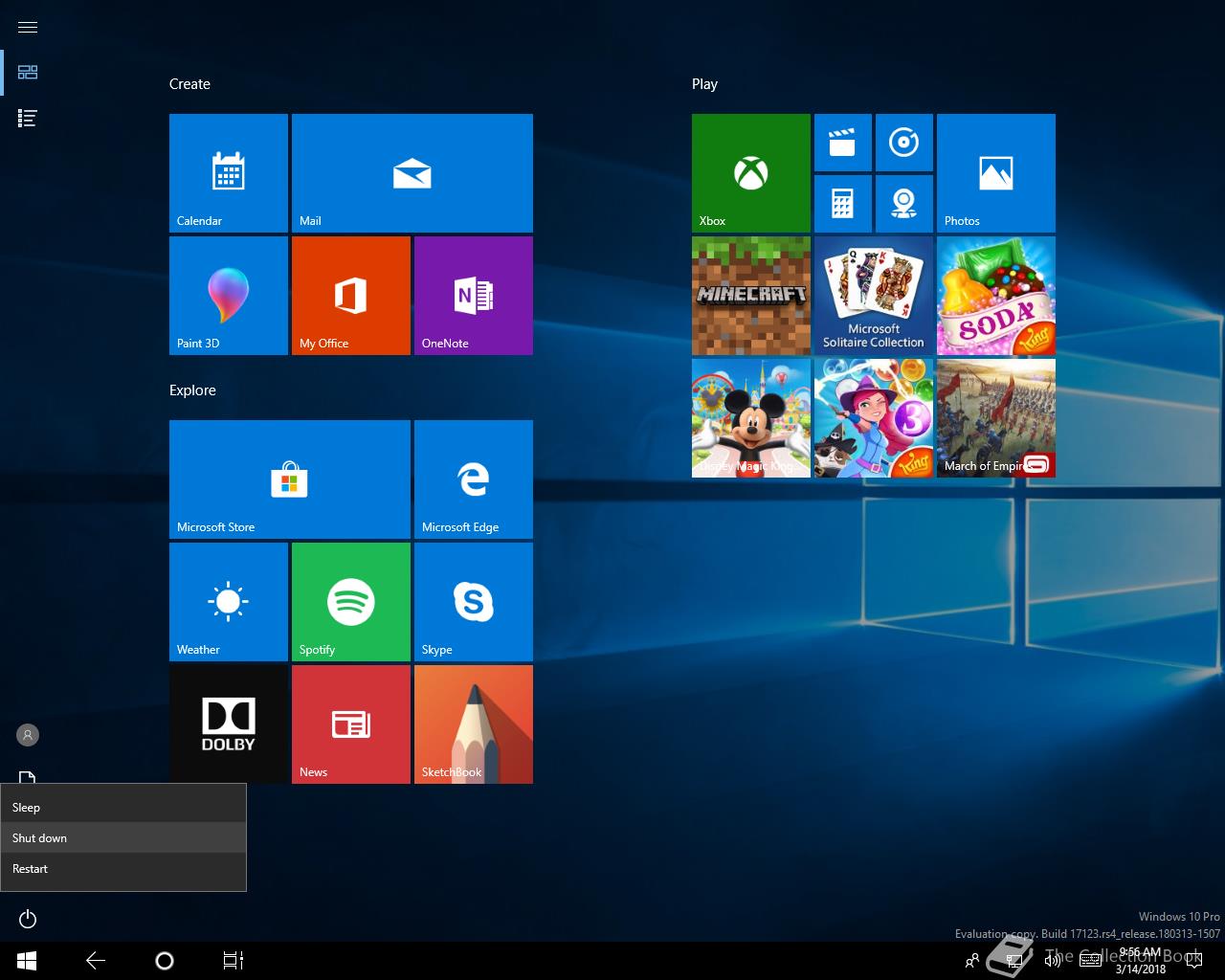Launch the Minecraft tile

tap(751, 296)
